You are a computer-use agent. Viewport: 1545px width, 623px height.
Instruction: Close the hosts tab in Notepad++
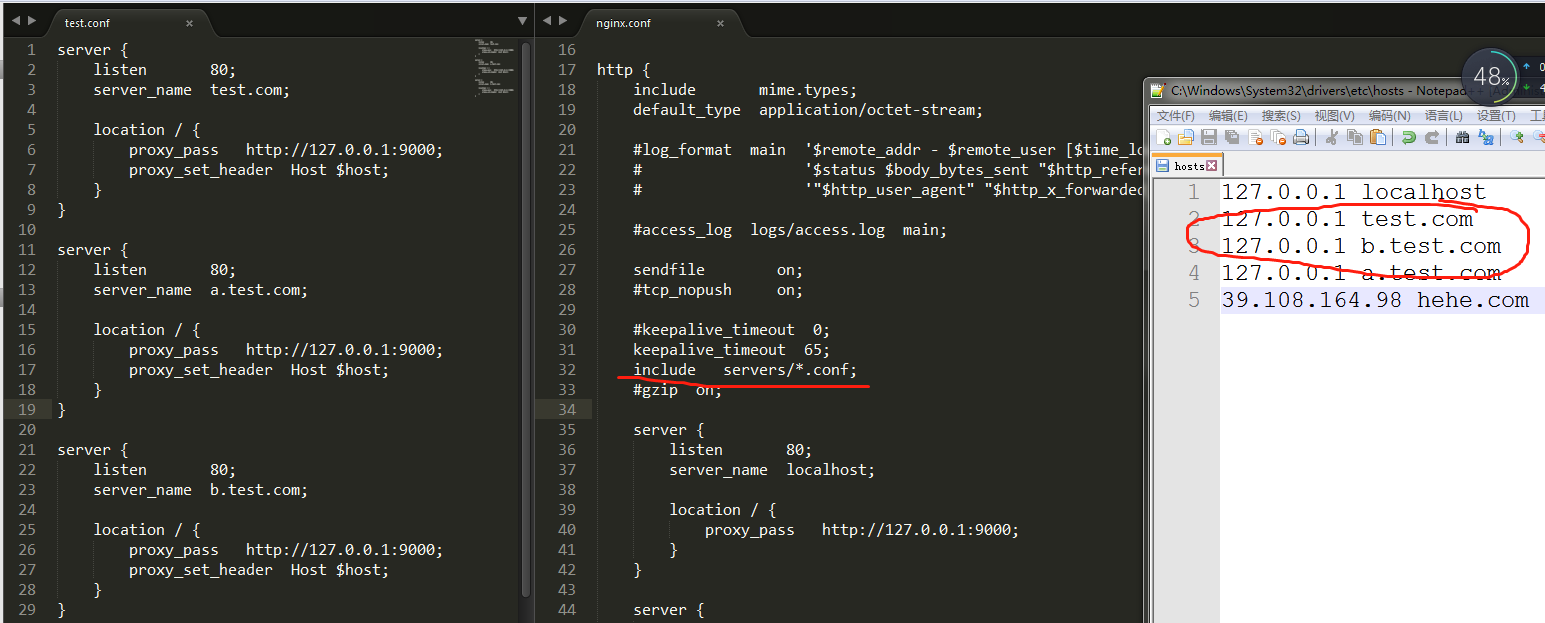(x=1212, y=166)
